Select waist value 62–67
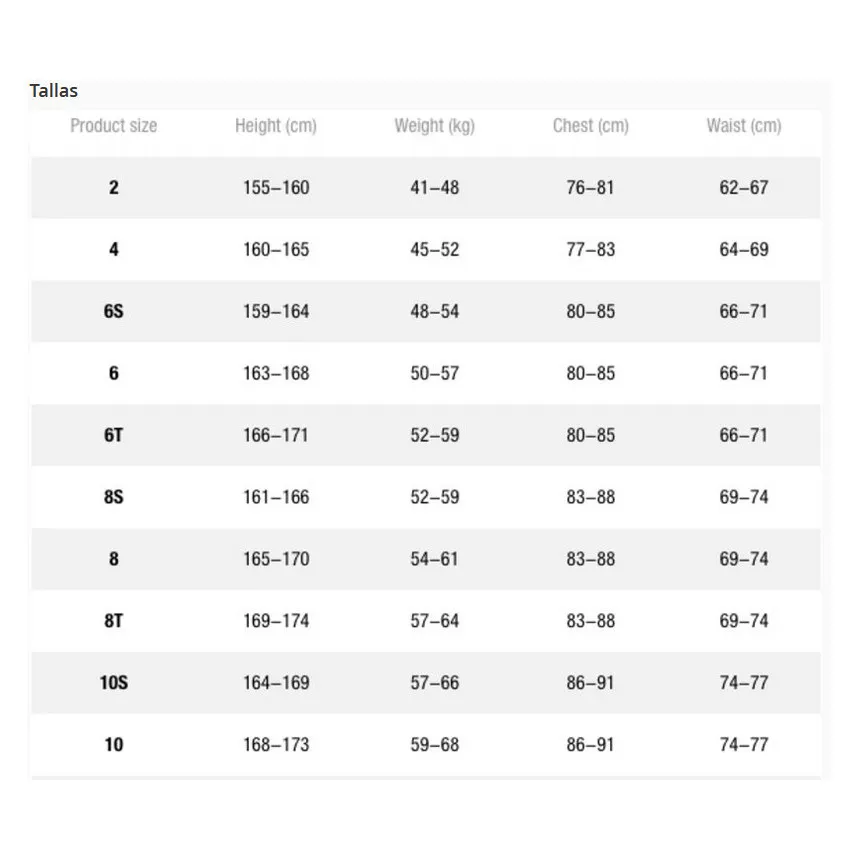Viewport: 860px width, 860px height. point(744,188)
